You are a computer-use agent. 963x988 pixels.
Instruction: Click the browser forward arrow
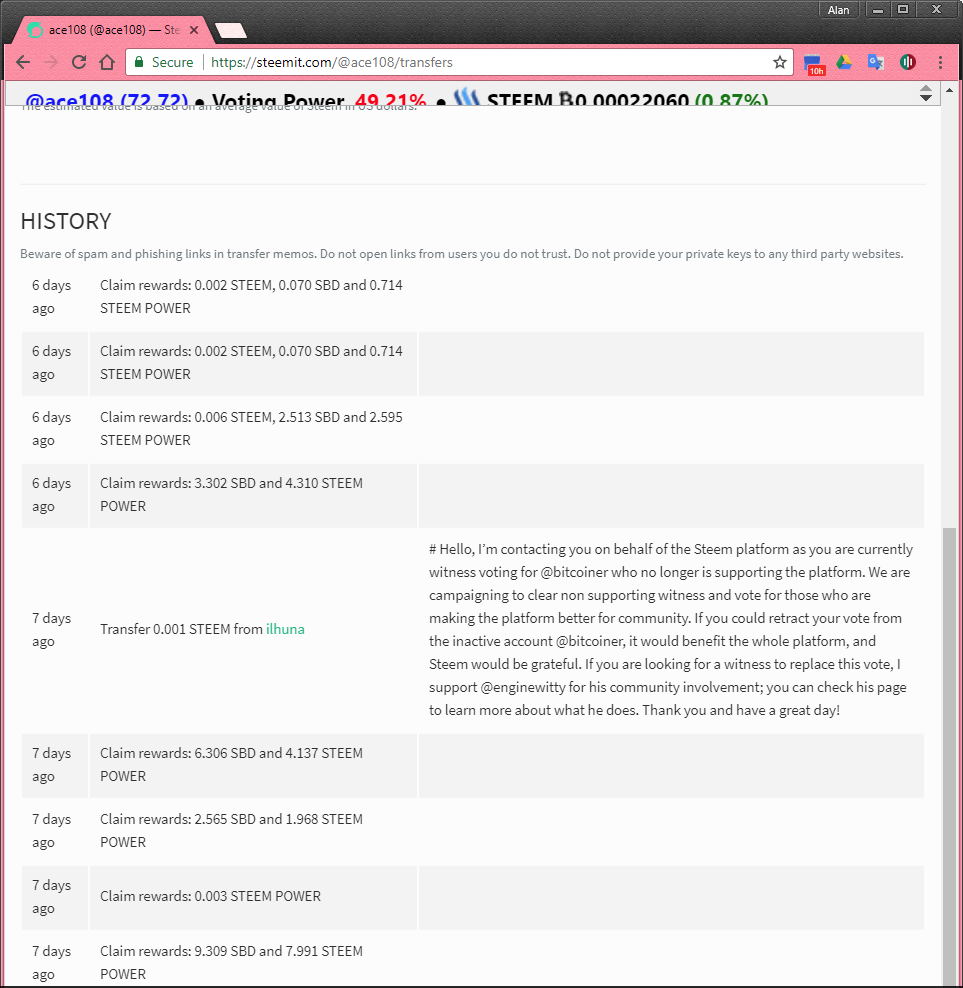pos(51,62)
